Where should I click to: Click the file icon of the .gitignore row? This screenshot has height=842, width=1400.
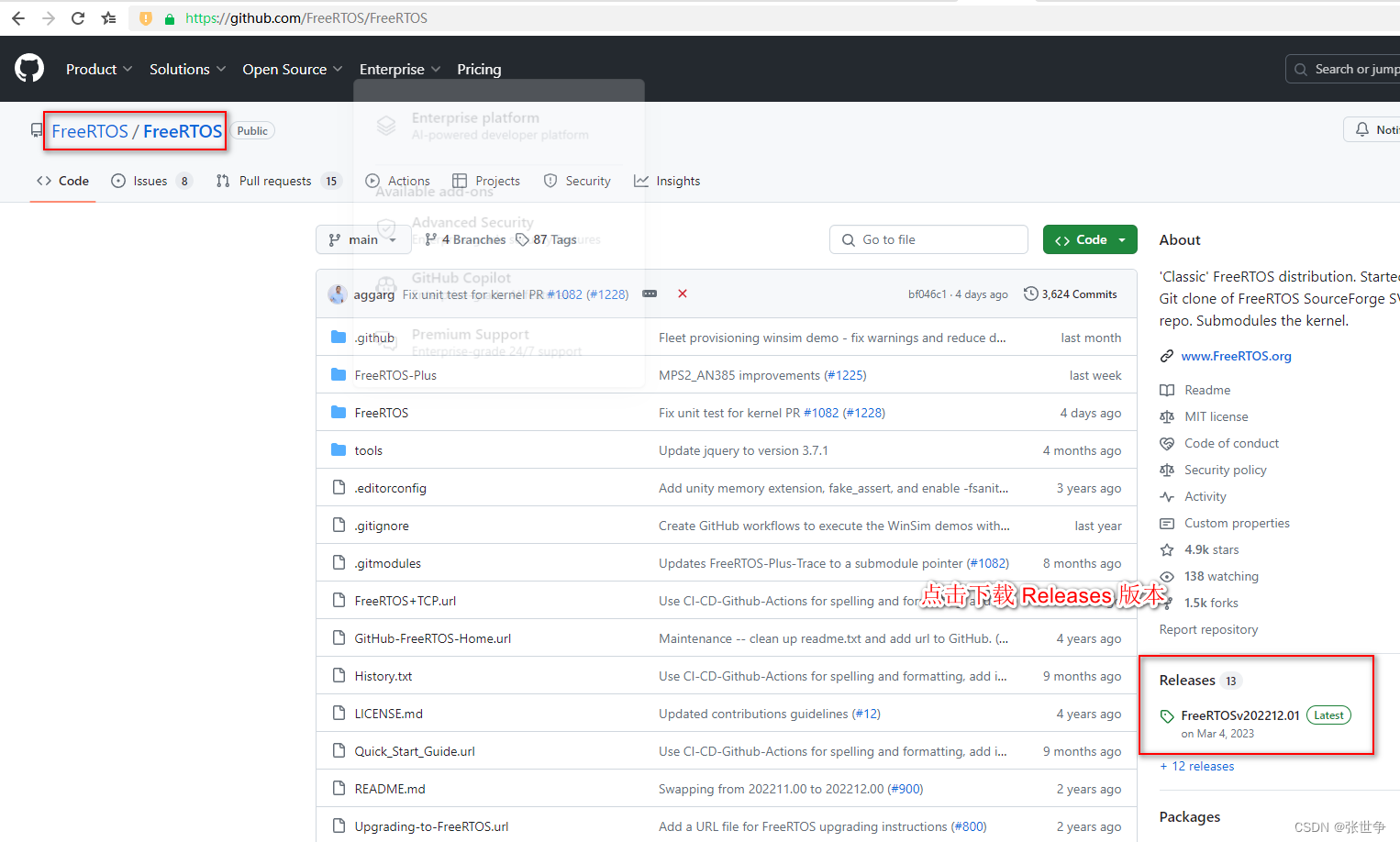tap(339, 525)
